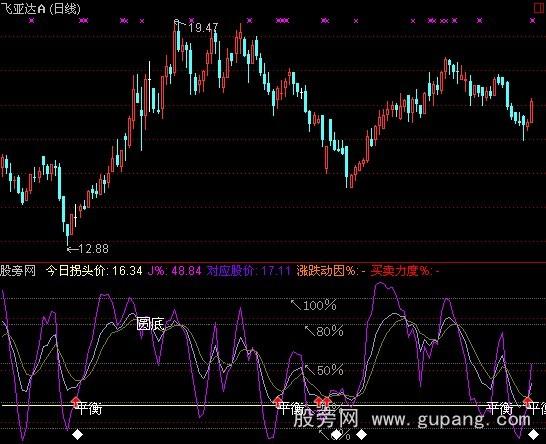Click the 圆底 pattern label
546x444 pixels.
(x=150, y=324)
